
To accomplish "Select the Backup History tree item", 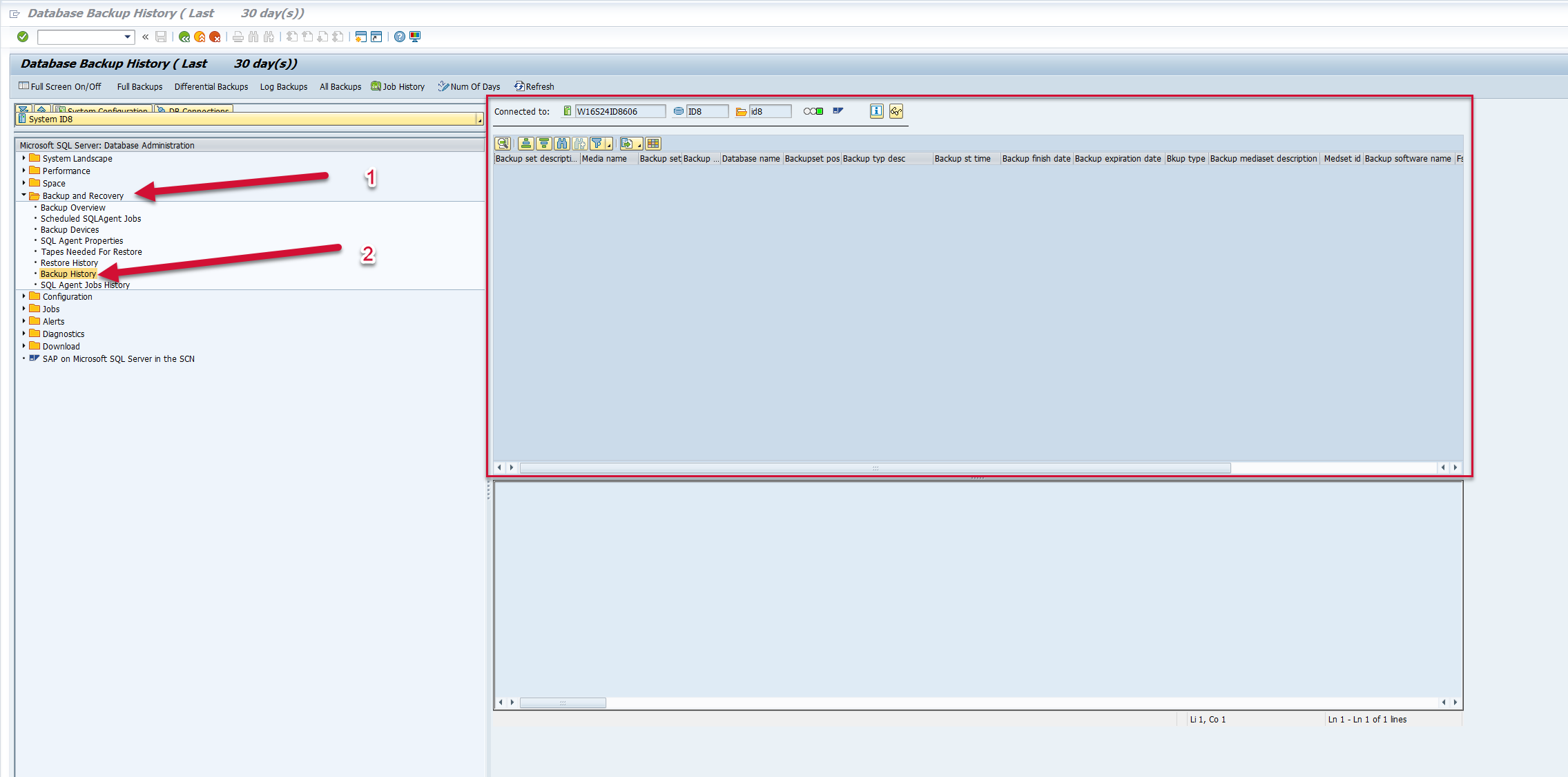I will tap(68, 274).
